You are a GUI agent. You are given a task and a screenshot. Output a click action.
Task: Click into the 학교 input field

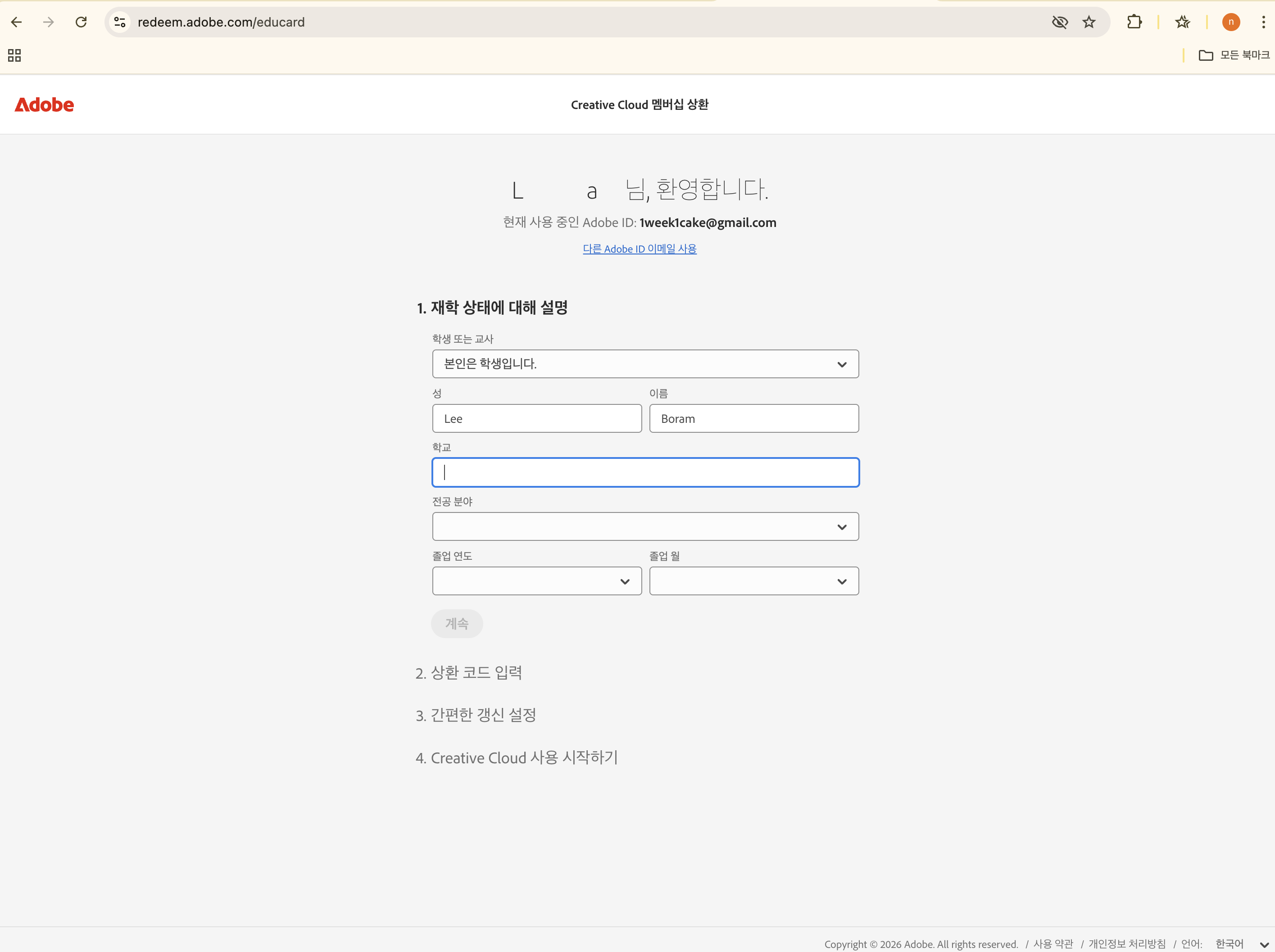645,472
